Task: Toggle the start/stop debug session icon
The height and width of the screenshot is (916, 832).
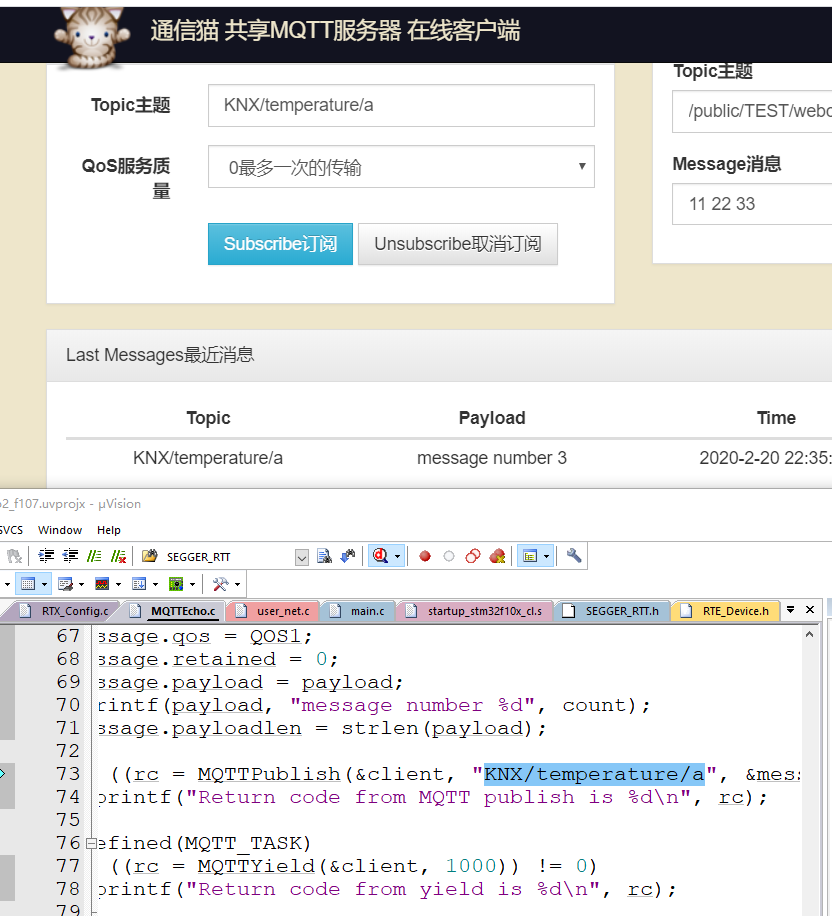Action: tap(380, 556)
